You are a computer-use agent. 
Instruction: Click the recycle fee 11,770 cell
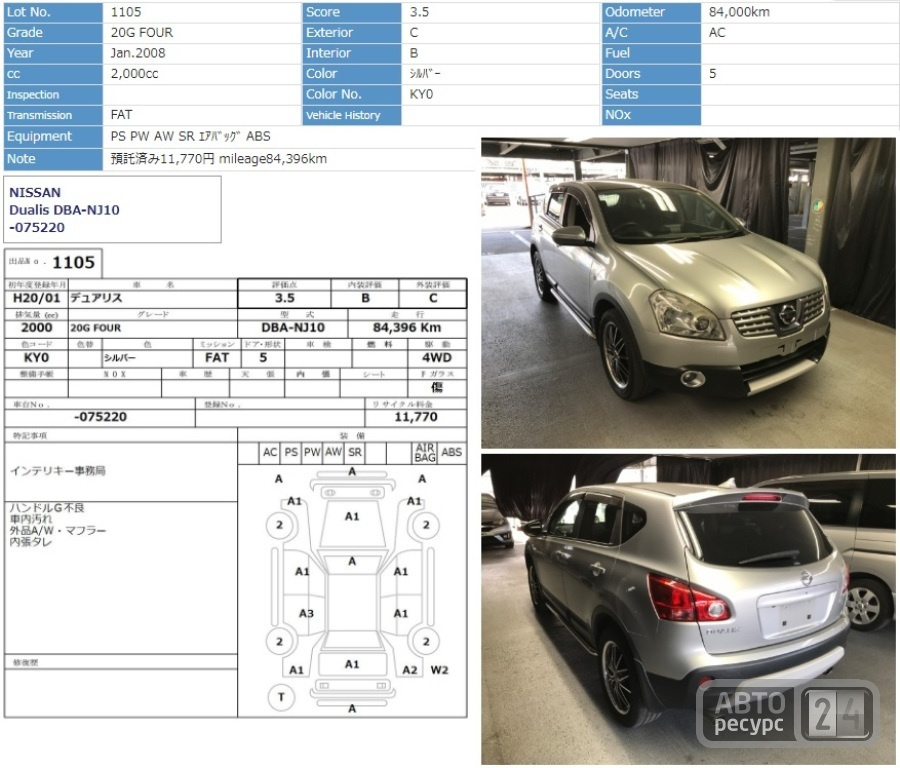tap(416, 417)
